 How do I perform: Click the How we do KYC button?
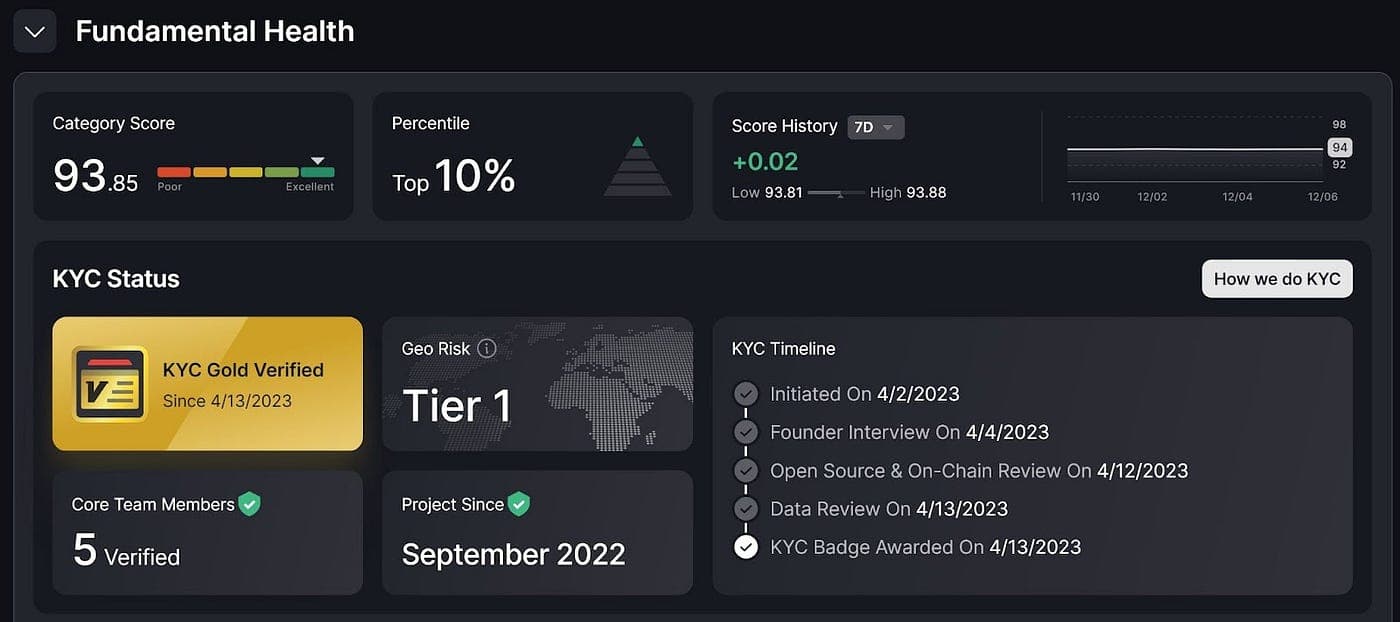tap(1277, 279)
